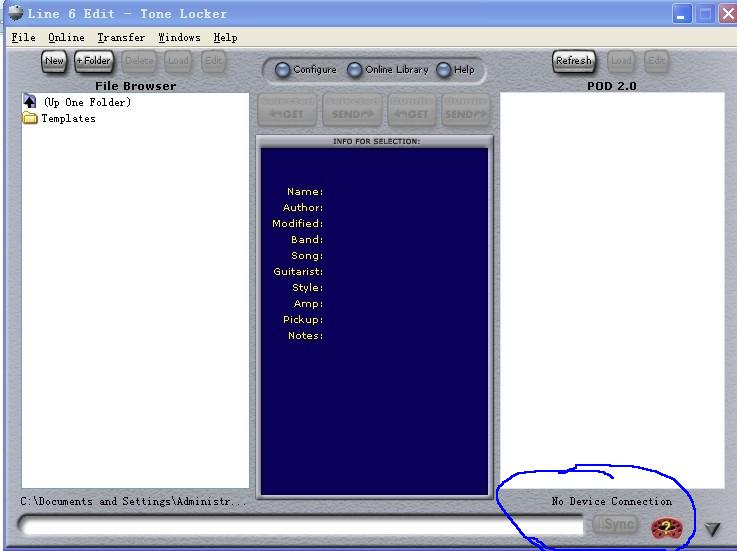This screenshot has width=737, height=551.
Task: Click the first SEND transfer button
Action: [x=352, y=110]
